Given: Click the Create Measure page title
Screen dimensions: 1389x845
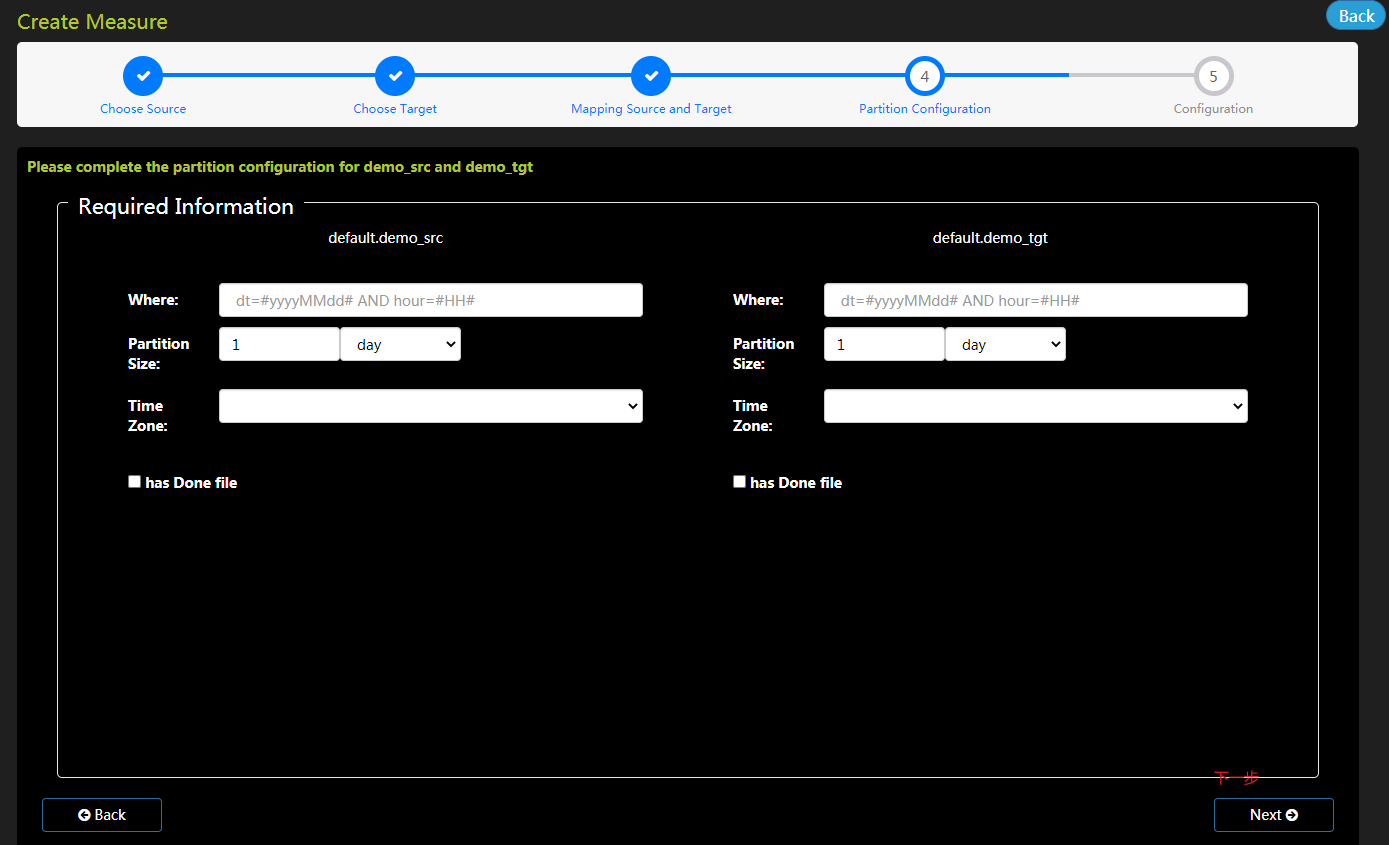Looking at the screenshot, I should point(92,21).
